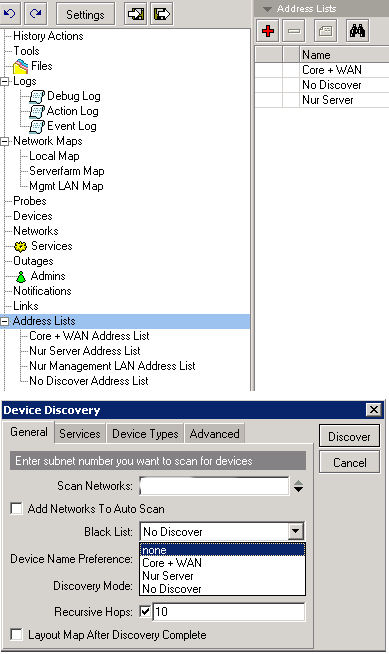Collapse the Address Lists panel header triangle
Screen dimensions: 389x654
(267, 9)
